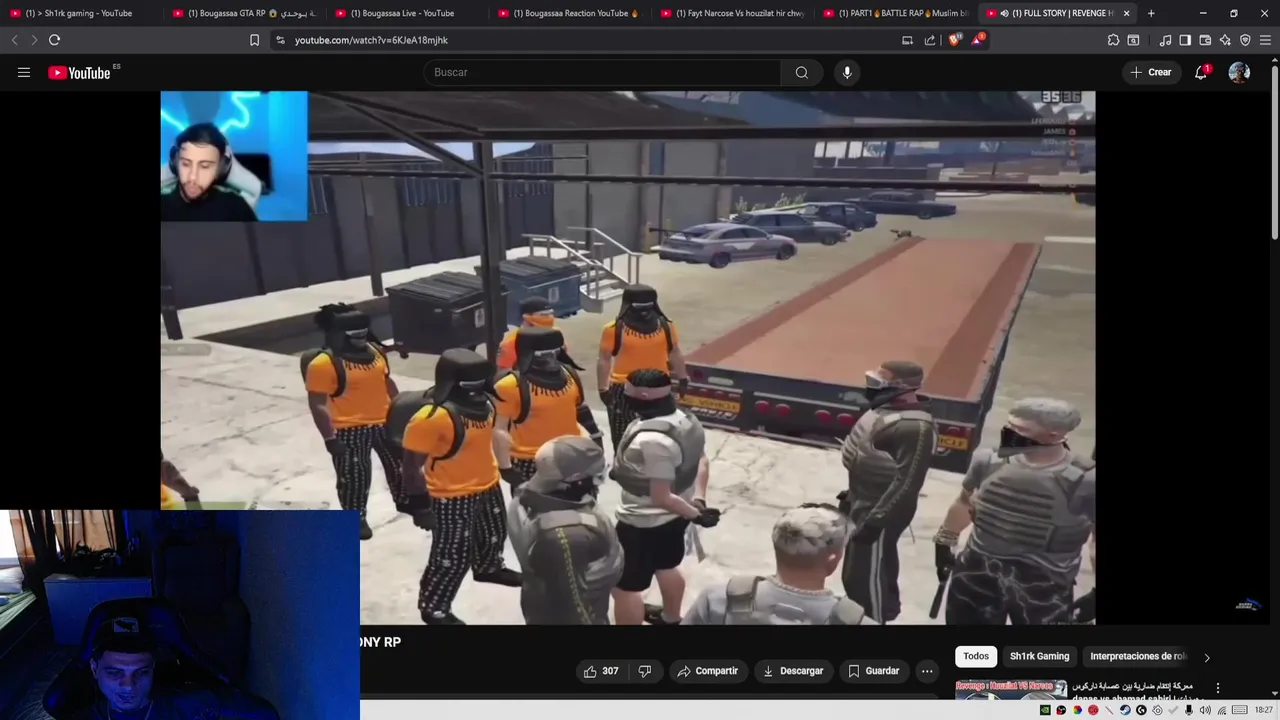
Task: Click the video tab search icon in toolbar
Action: coord(1133,40)
